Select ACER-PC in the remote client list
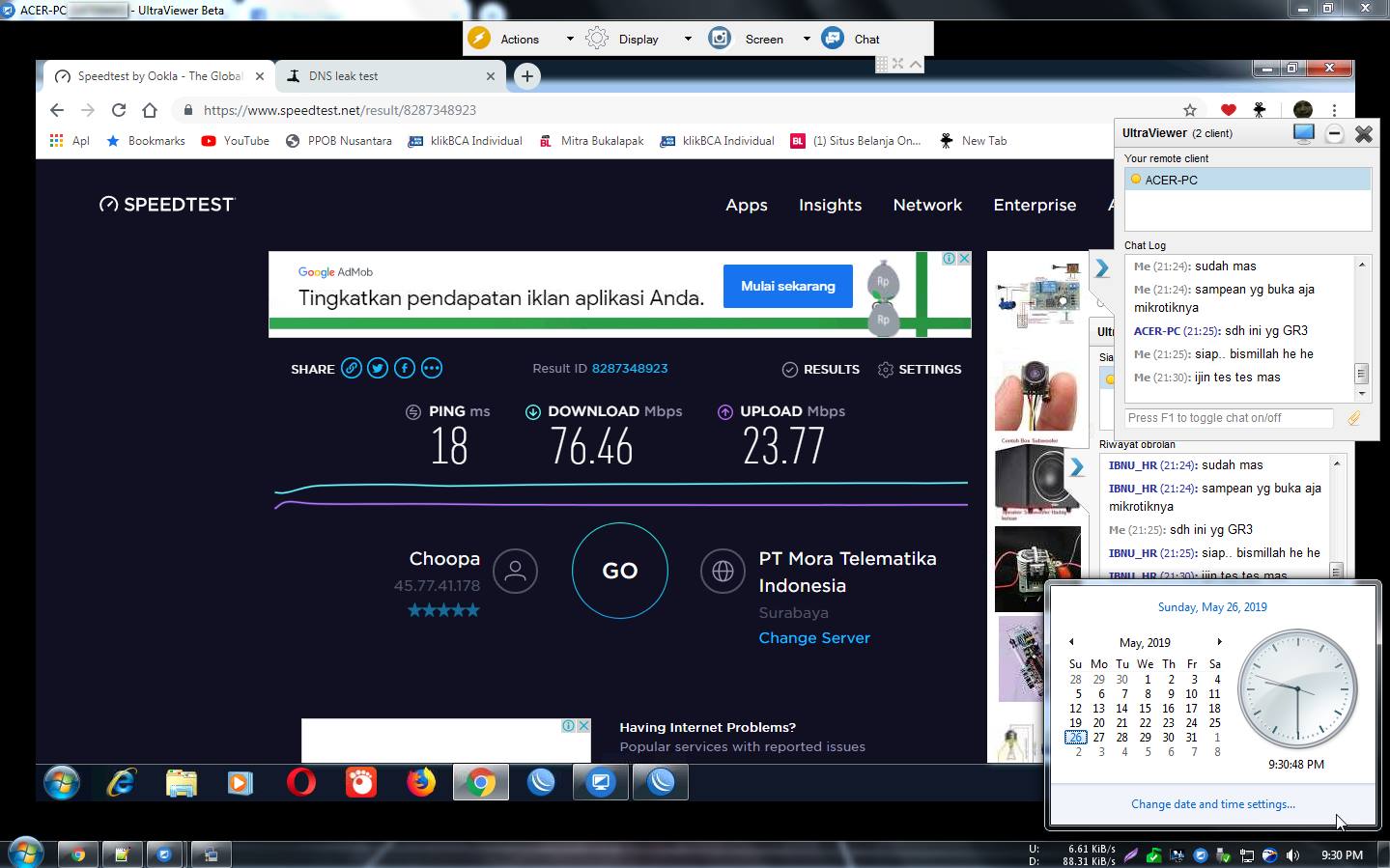1390x868 pixels. point(1247,180)
